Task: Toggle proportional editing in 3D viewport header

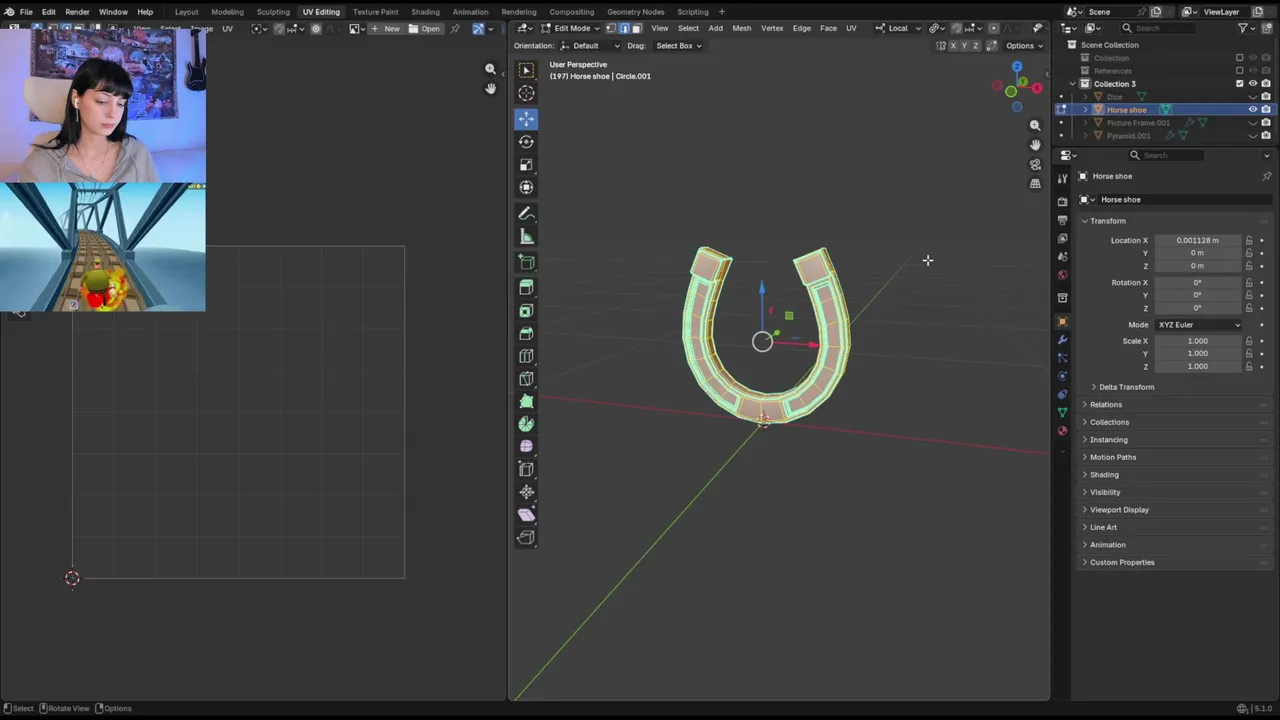Action: pos(993,28)
